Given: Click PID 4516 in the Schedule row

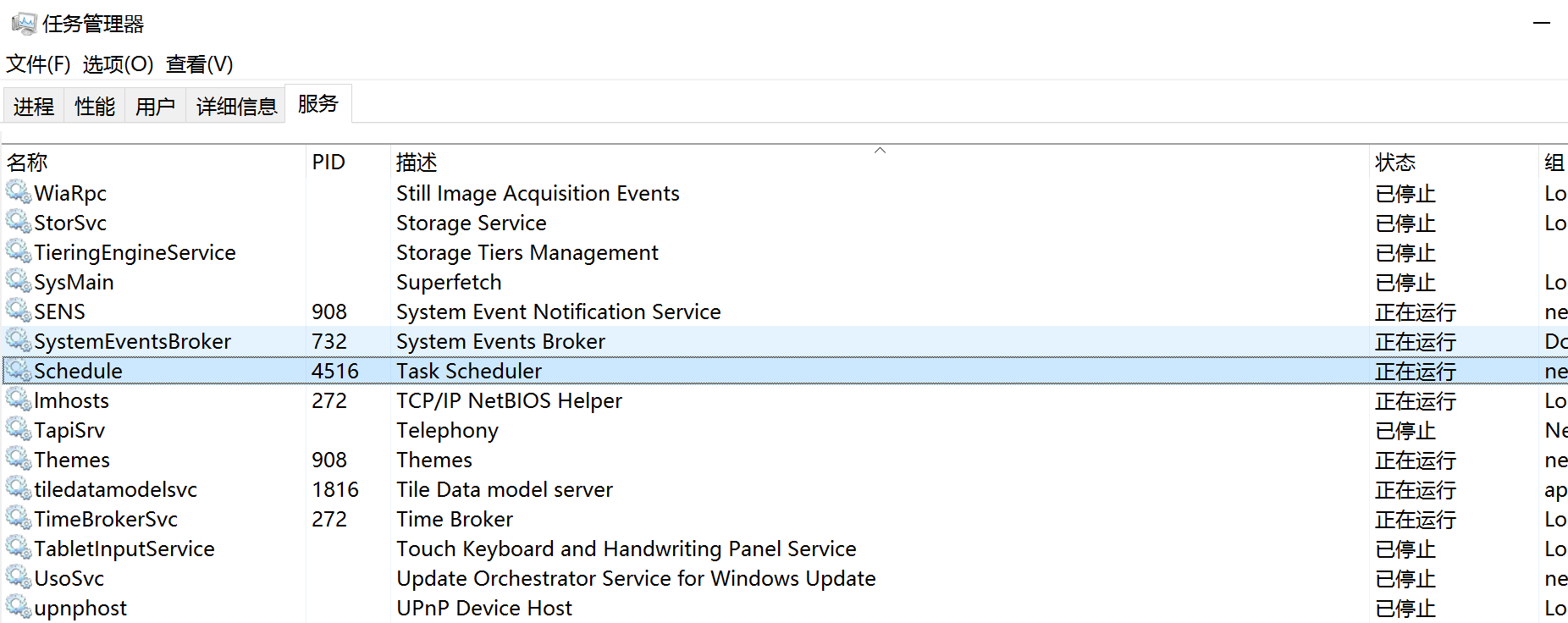Looking at the screenshot, I should (335, 371).
